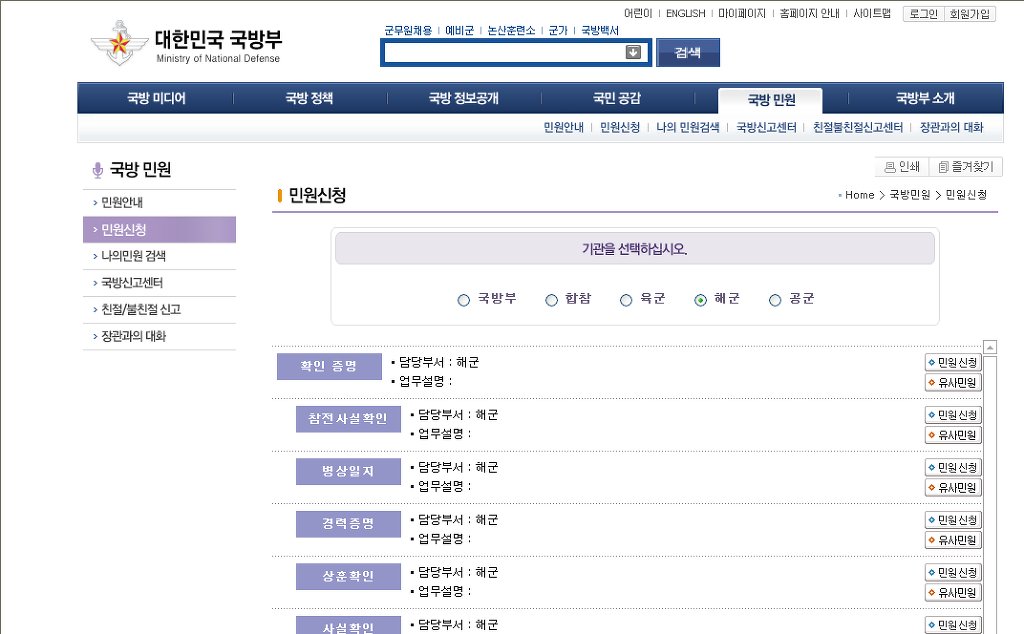Viewport: 1024px width, 634px height.
Task: Click the 검색 search button
Action: click(688, 52)
